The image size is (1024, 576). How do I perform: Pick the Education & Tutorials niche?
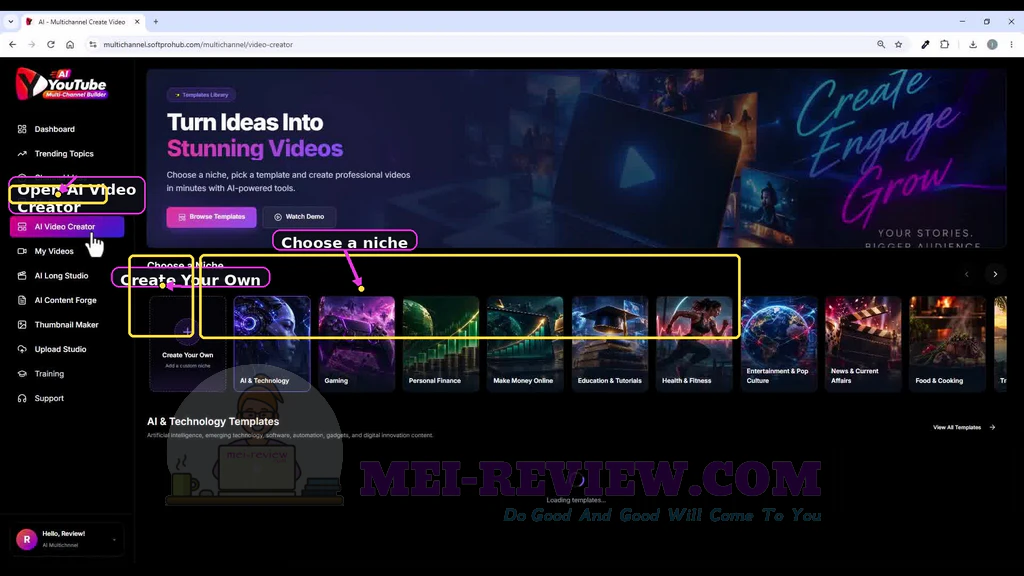tap(610, 344)
